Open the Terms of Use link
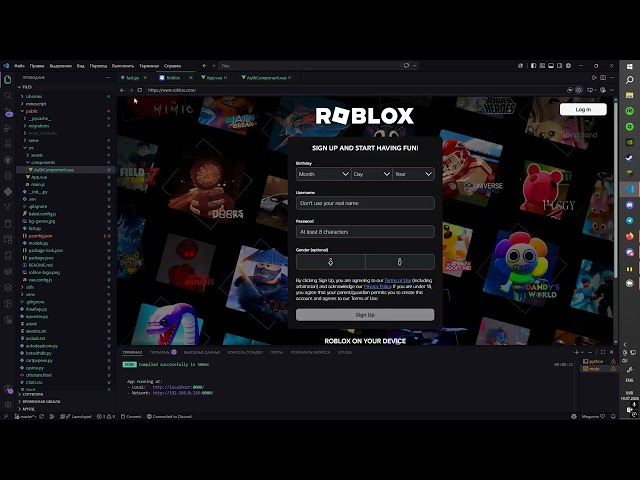Image resolution: width=640 pixels, height=480 pixels. (398, 280)
